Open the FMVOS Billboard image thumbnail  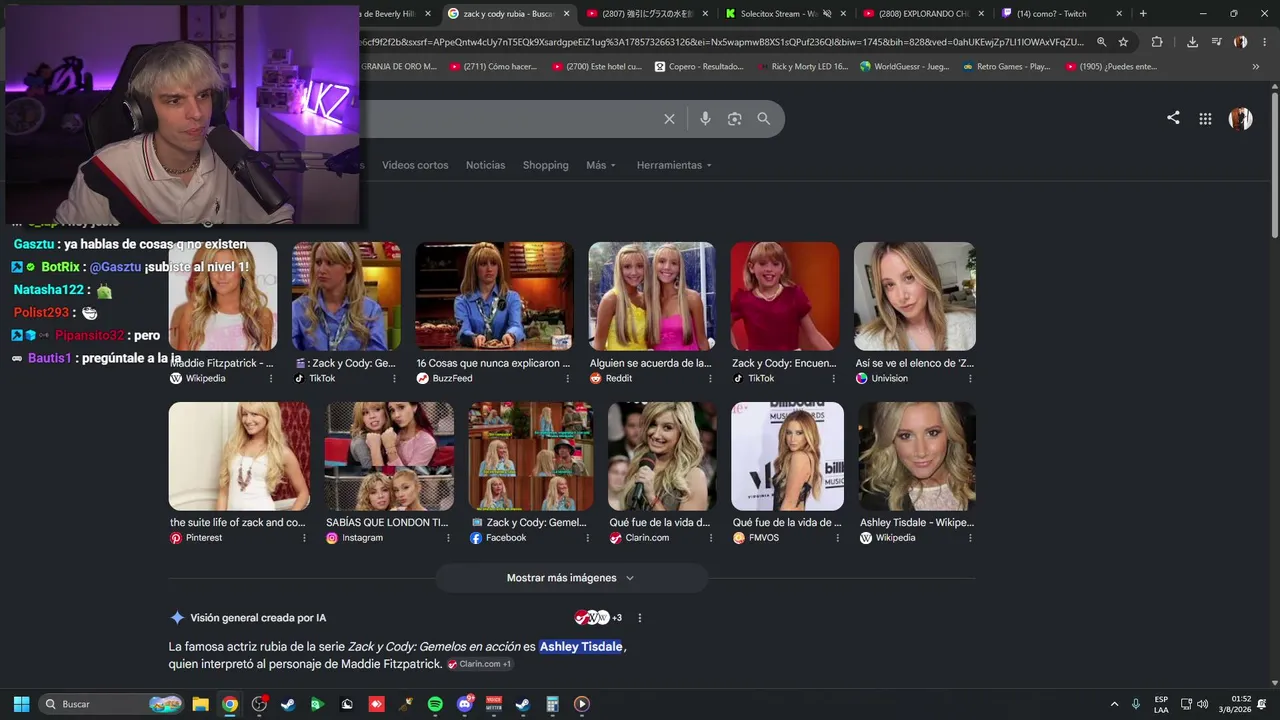click(787, 456)
